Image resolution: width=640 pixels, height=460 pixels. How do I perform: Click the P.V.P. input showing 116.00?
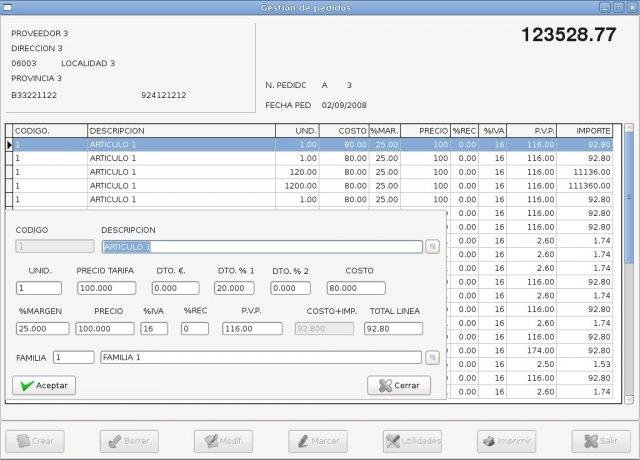(252, 329)
